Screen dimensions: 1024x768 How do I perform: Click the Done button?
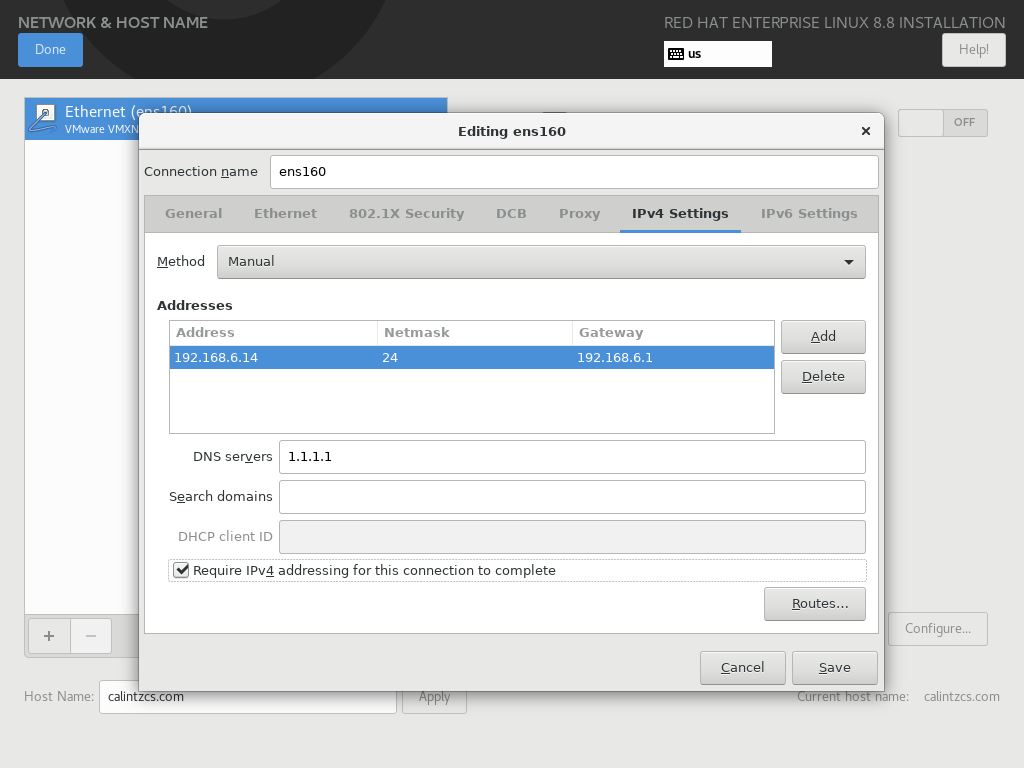point(50,50)
